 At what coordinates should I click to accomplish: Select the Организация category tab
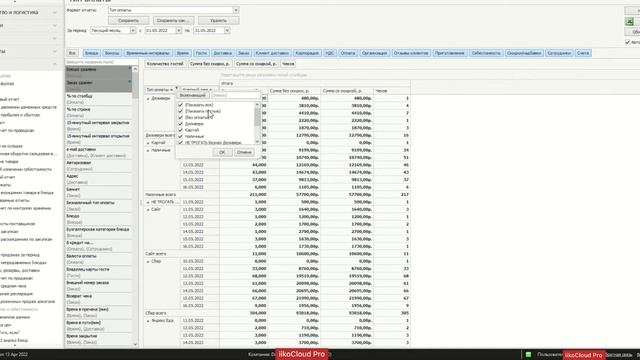coord(374,53)
